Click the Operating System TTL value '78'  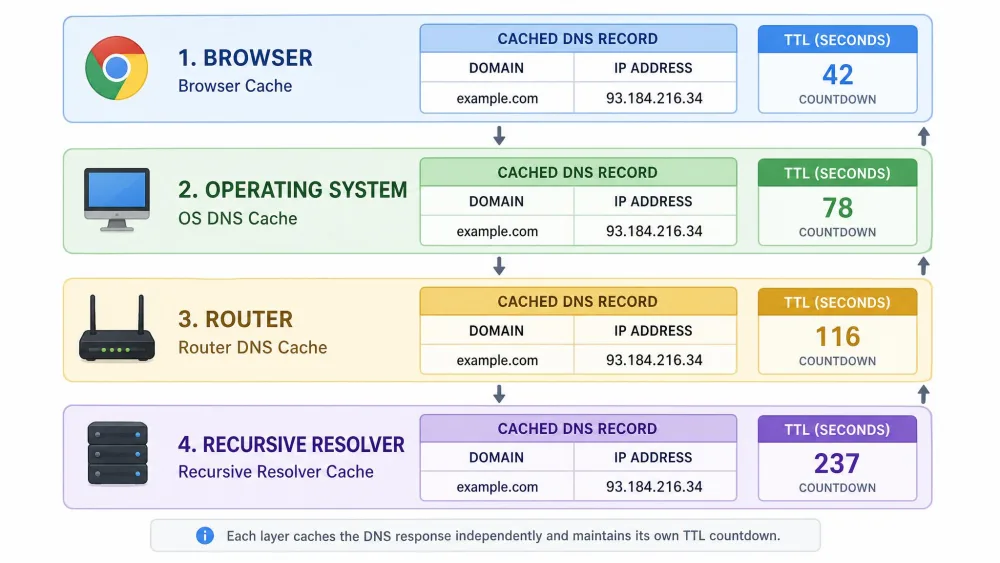(x=837, y=208)
